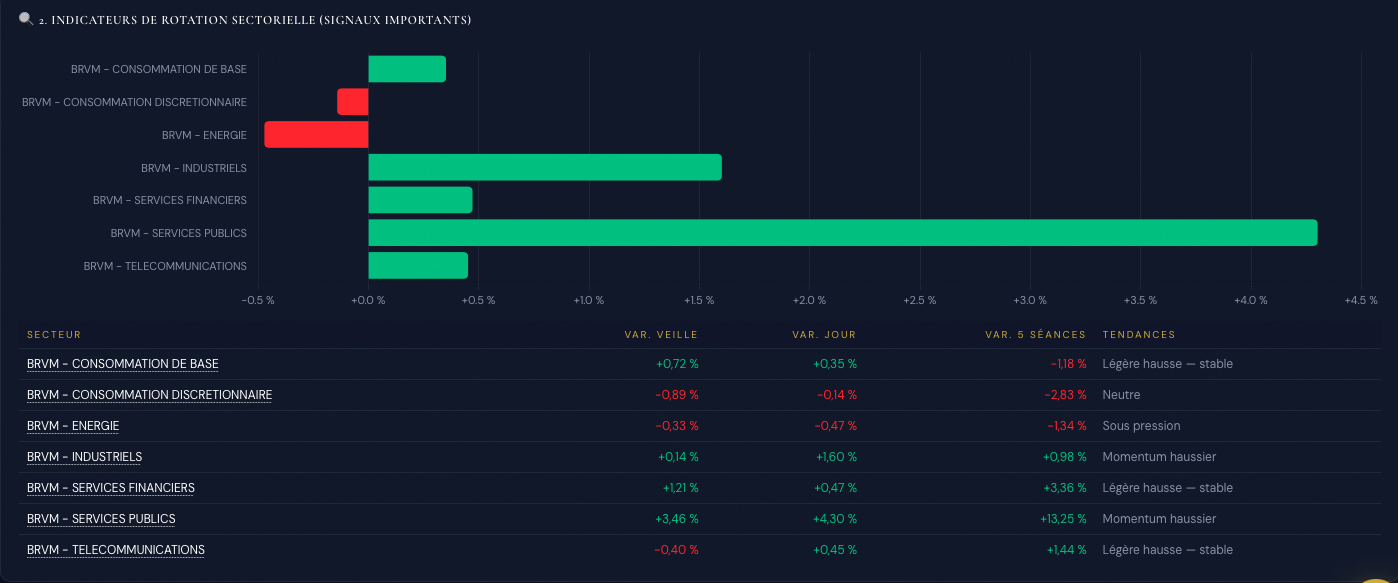Viewport: 1398px width, 583px height.
Task: Select the green Services Financiers chart bar
Action: point(420,200)
